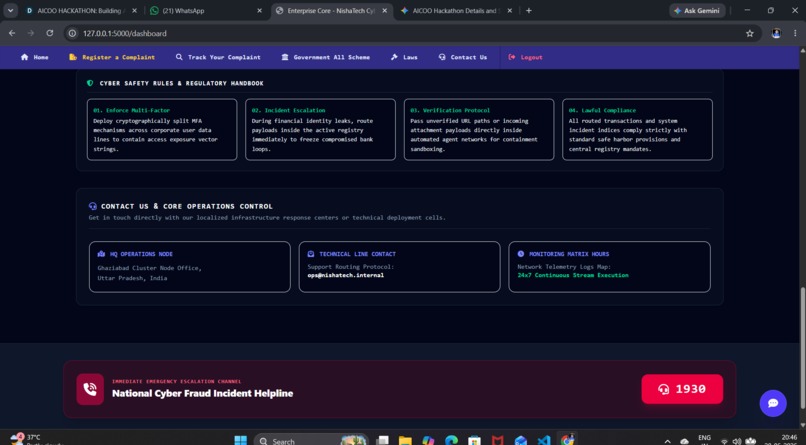
Task: Click the Windows taskbar Search box
Action: tap(310, 441)
